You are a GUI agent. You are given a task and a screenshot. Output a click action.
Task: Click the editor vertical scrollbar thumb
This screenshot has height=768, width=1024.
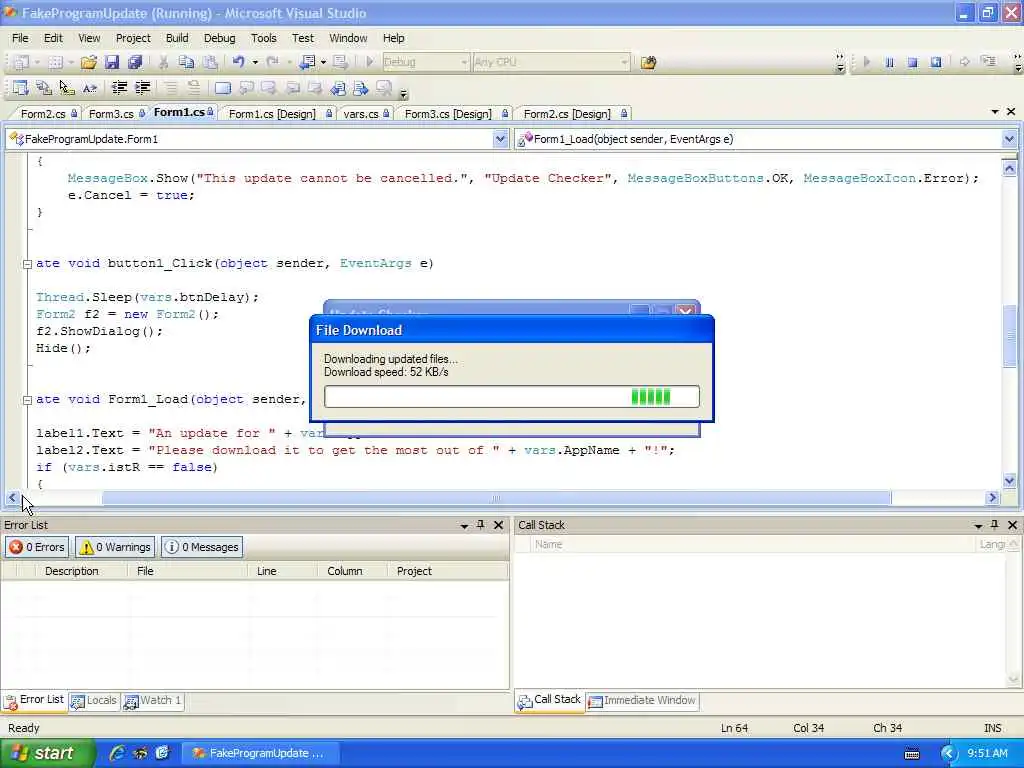[1009, 336]
